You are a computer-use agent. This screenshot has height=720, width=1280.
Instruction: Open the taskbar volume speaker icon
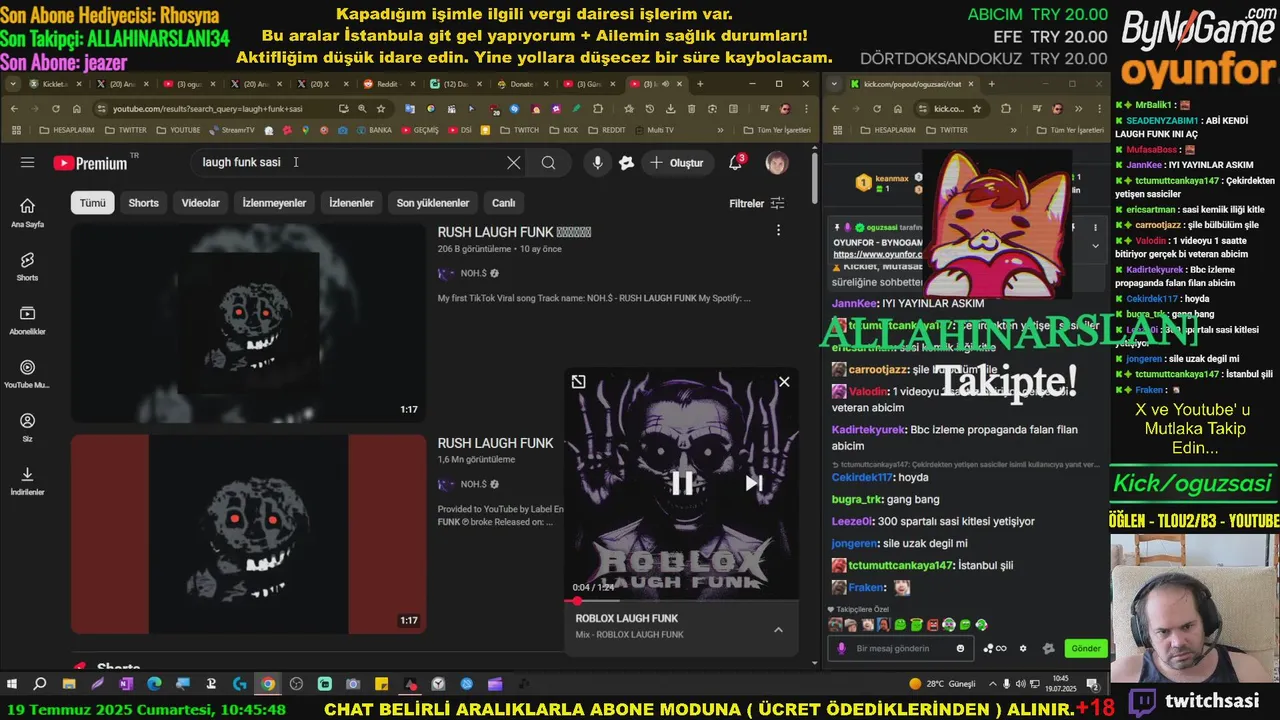[x=1022, y=684]
